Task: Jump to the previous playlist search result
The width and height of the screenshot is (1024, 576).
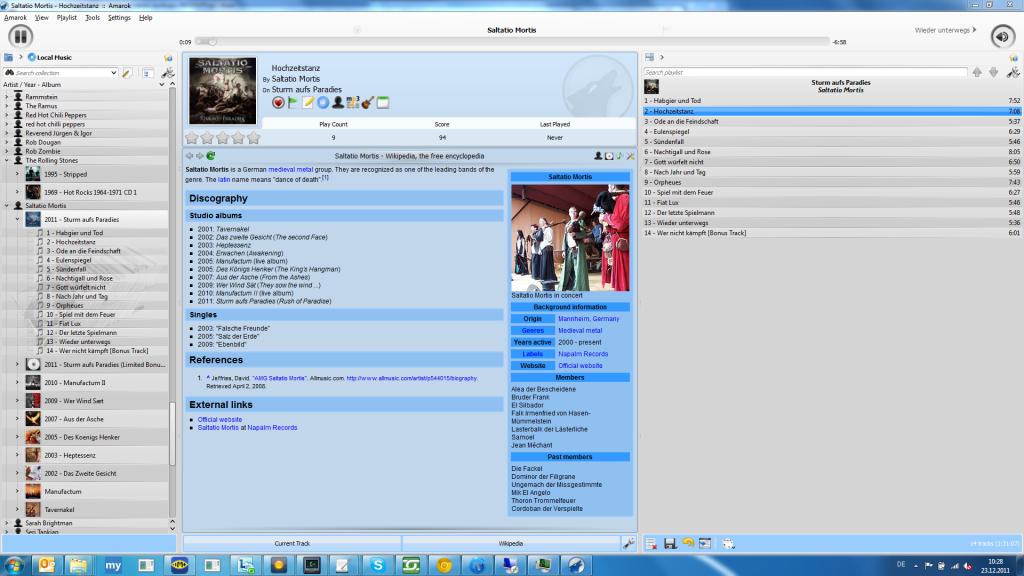Action: click(977, 72)
